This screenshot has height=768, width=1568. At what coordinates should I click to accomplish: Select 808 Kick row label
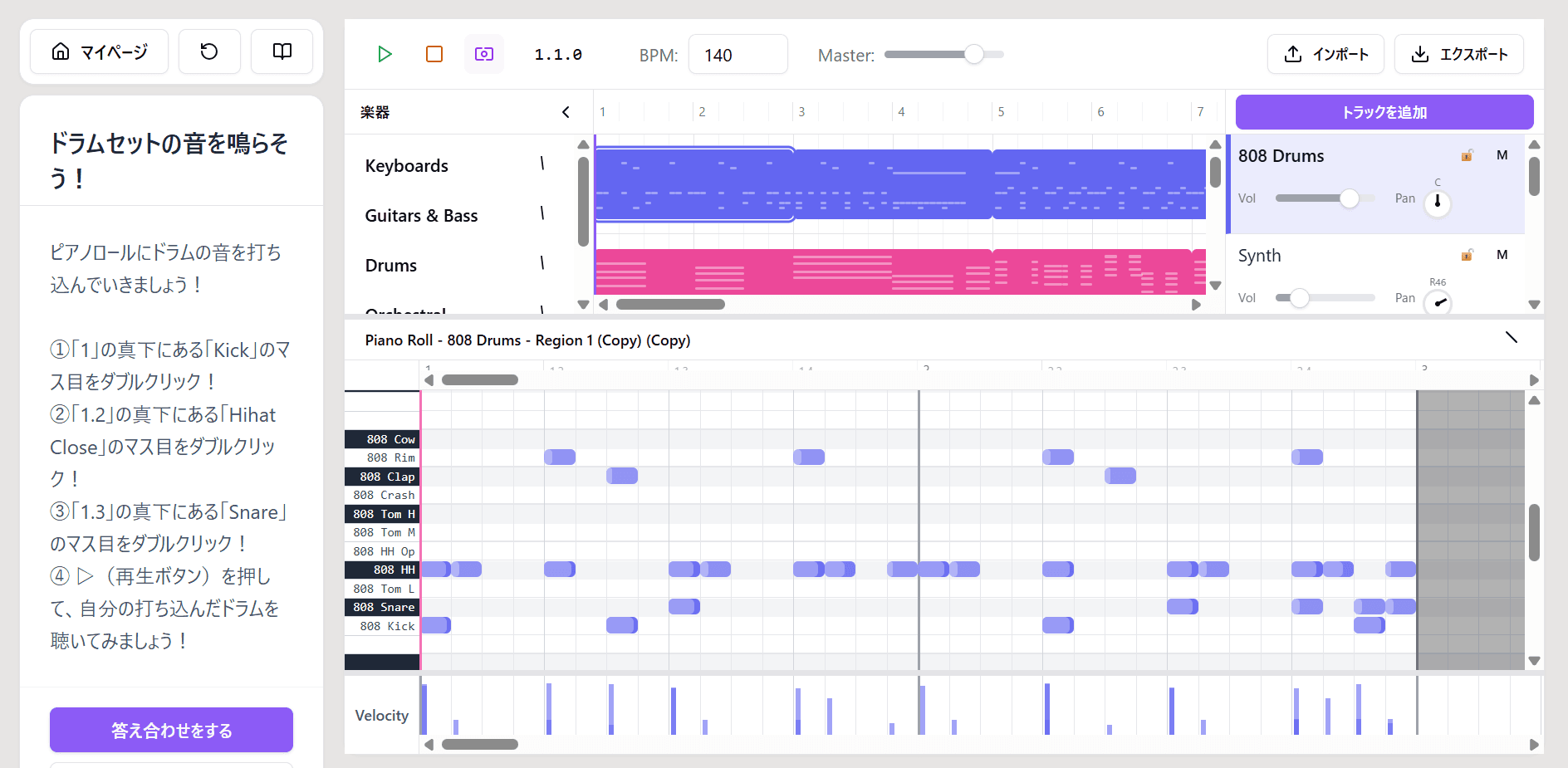382,626
